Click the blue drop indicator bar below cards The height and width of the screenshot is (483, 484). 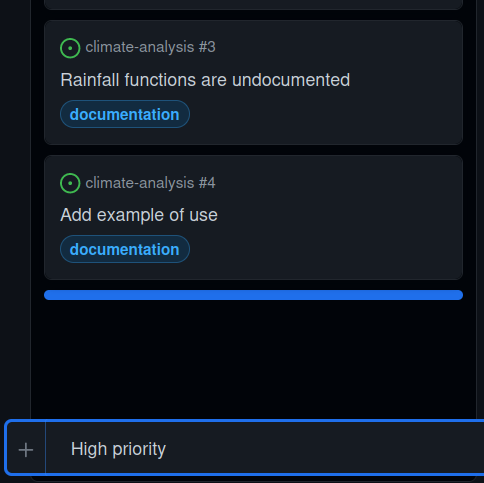[x=253, y=295]
